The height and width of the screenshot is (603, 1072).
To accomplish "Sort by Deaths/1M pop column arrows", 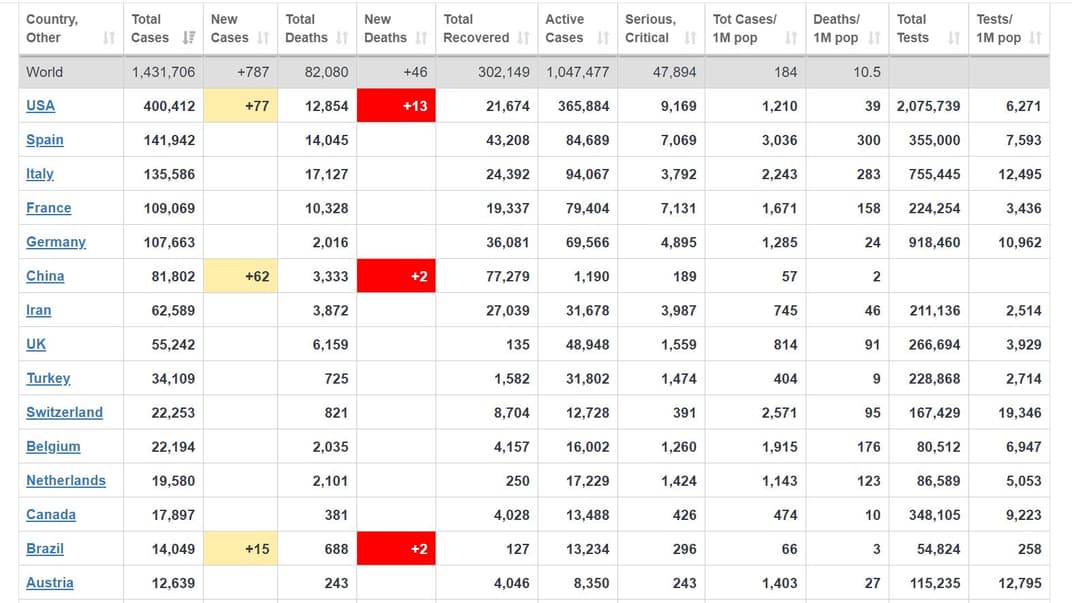I will [x=874, y=38].
